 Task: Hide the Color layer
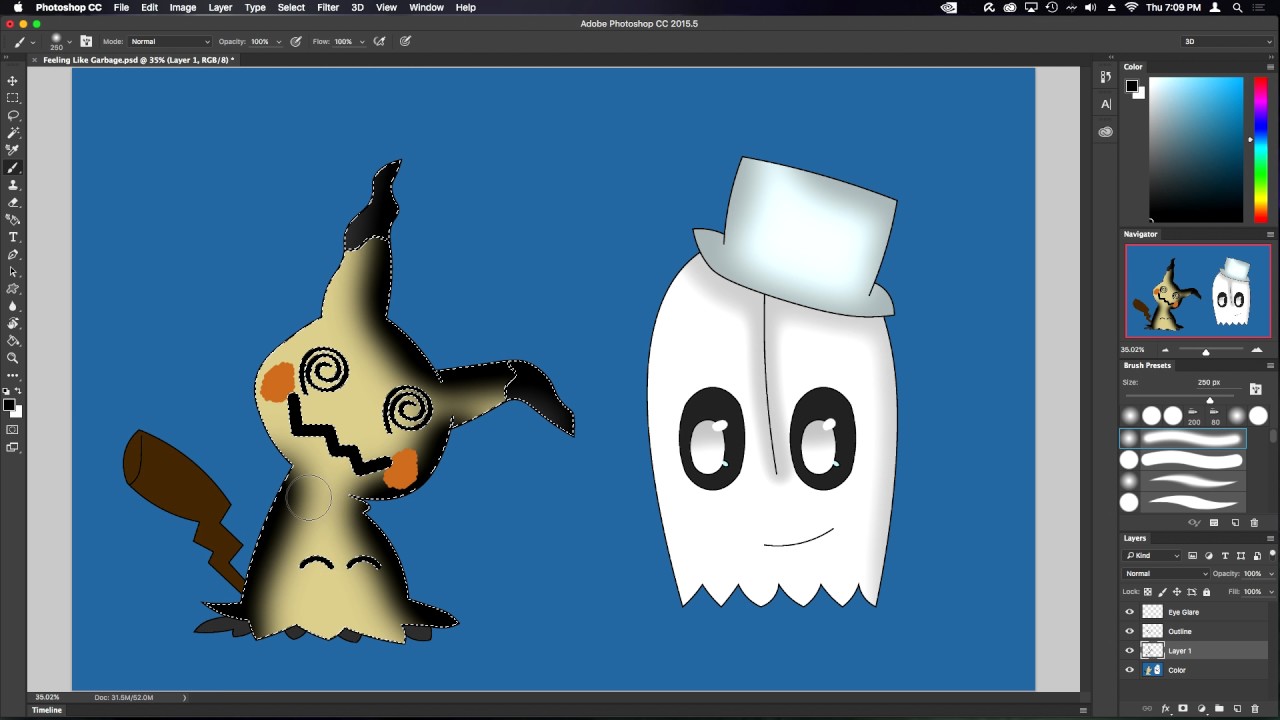pos(1130,670)
